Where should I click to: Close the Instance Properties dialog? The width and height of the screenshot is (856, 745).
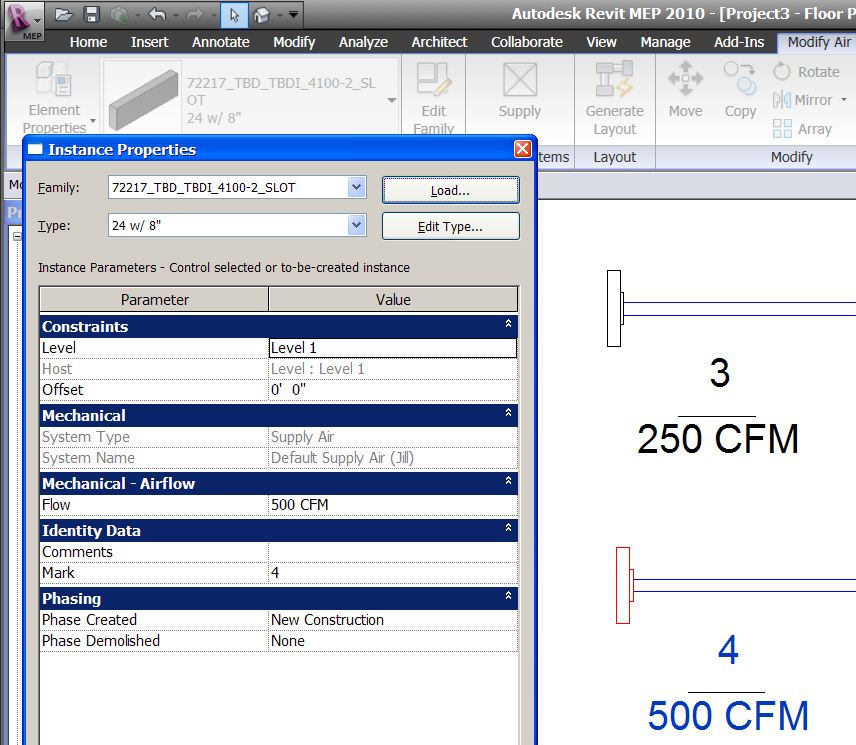click(x=523, y=149)
